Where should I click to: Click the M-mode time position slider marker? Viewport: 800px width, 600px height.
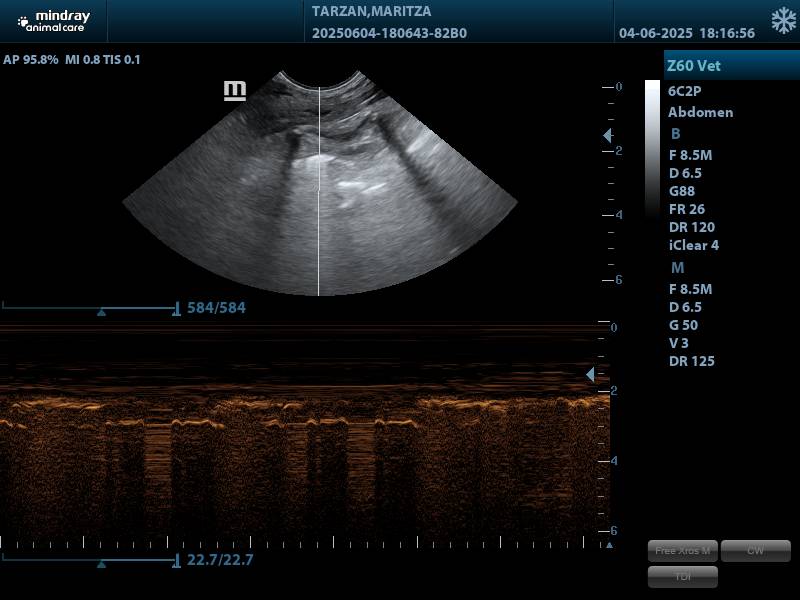pyautogui.click(x=101, y=564)
